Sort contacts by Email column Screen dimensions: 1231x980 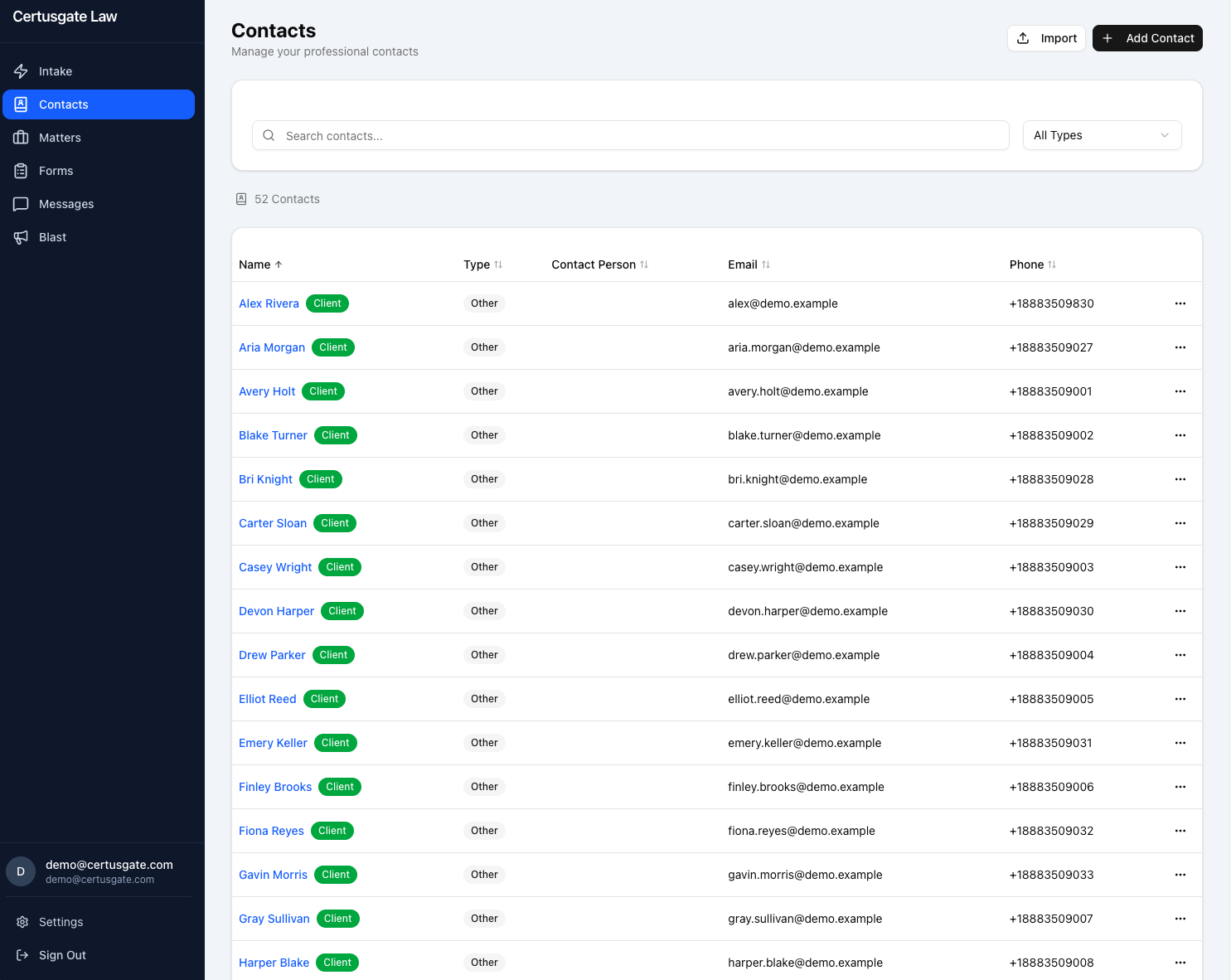coord(749,264)
